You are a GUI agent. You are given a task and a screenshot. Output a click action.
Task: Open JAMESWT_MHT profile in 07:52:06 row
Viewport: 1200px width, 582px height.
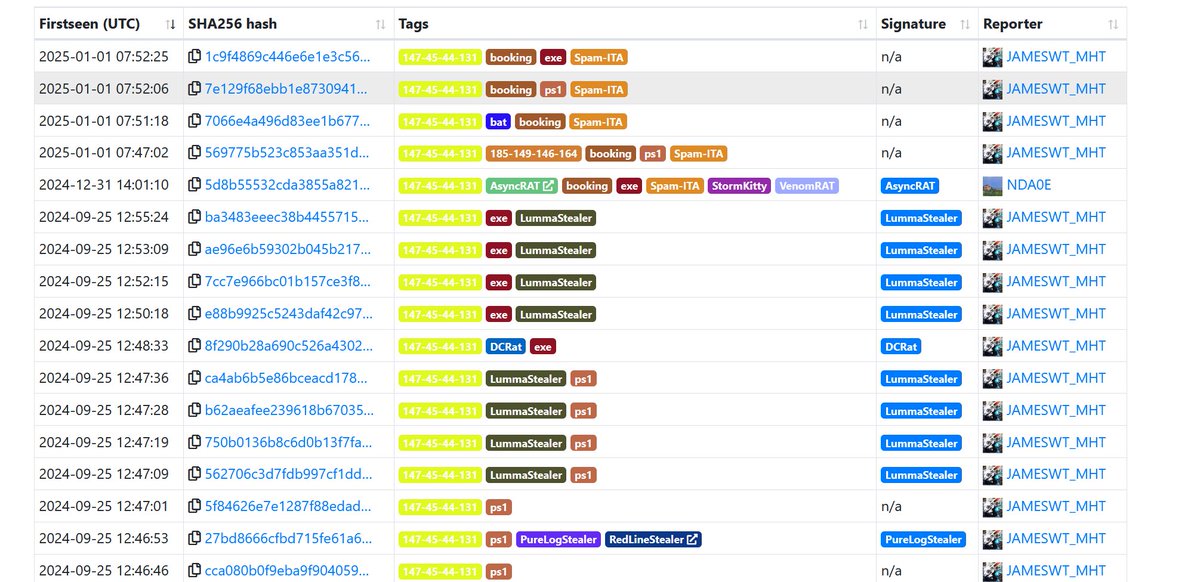(x=1056, y=89)
